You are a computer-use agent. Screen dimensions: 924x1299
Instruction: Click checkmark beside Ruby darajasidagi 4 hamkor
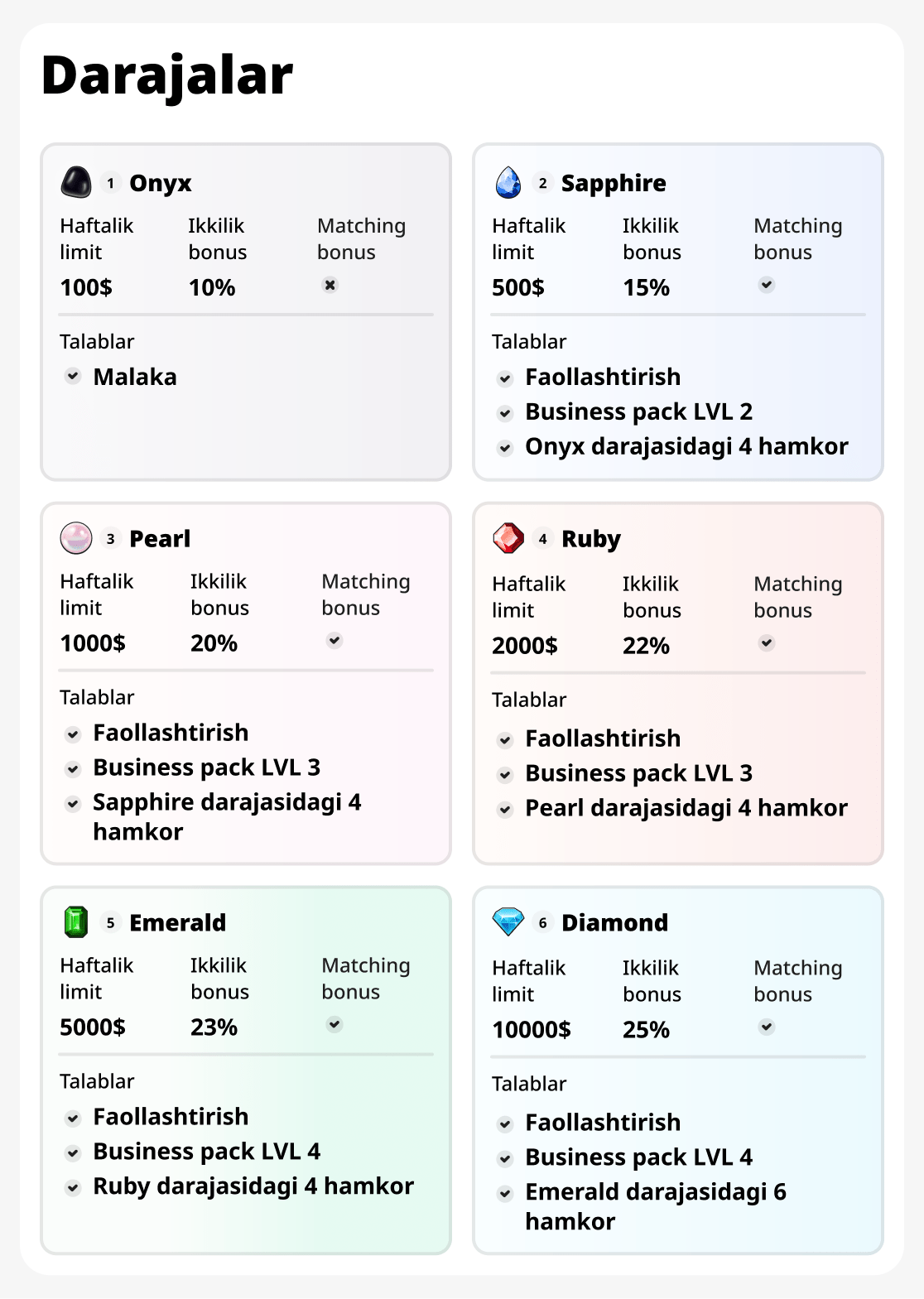74,1187
